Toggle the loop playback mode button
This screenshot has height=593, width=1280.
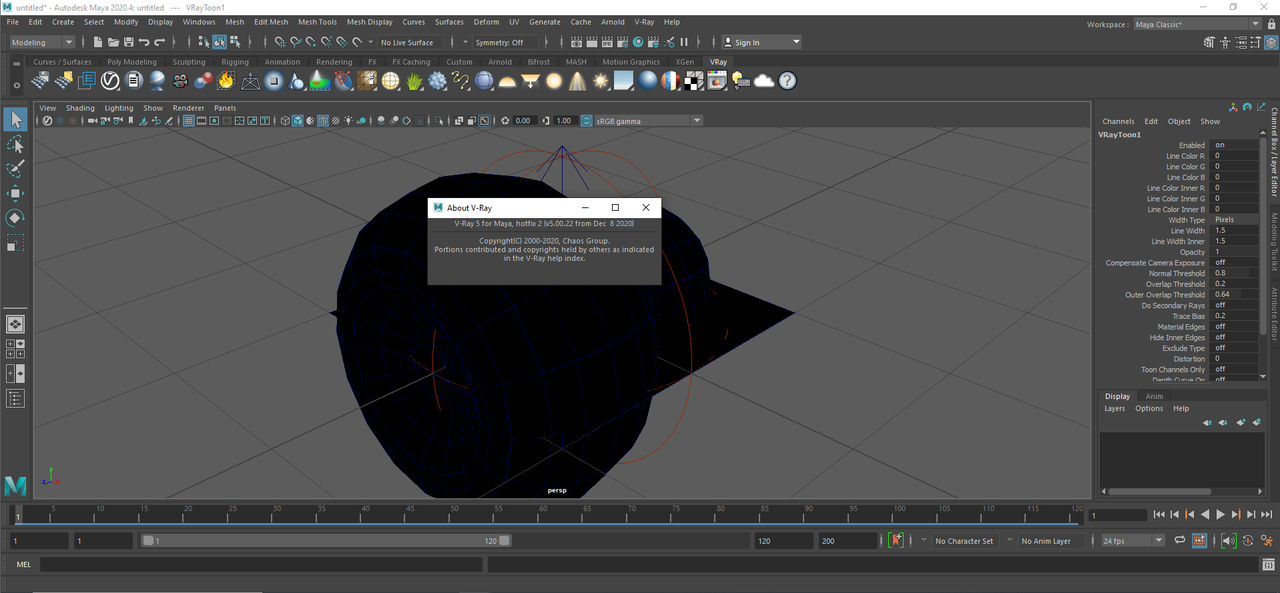[x=1180, y=541]
